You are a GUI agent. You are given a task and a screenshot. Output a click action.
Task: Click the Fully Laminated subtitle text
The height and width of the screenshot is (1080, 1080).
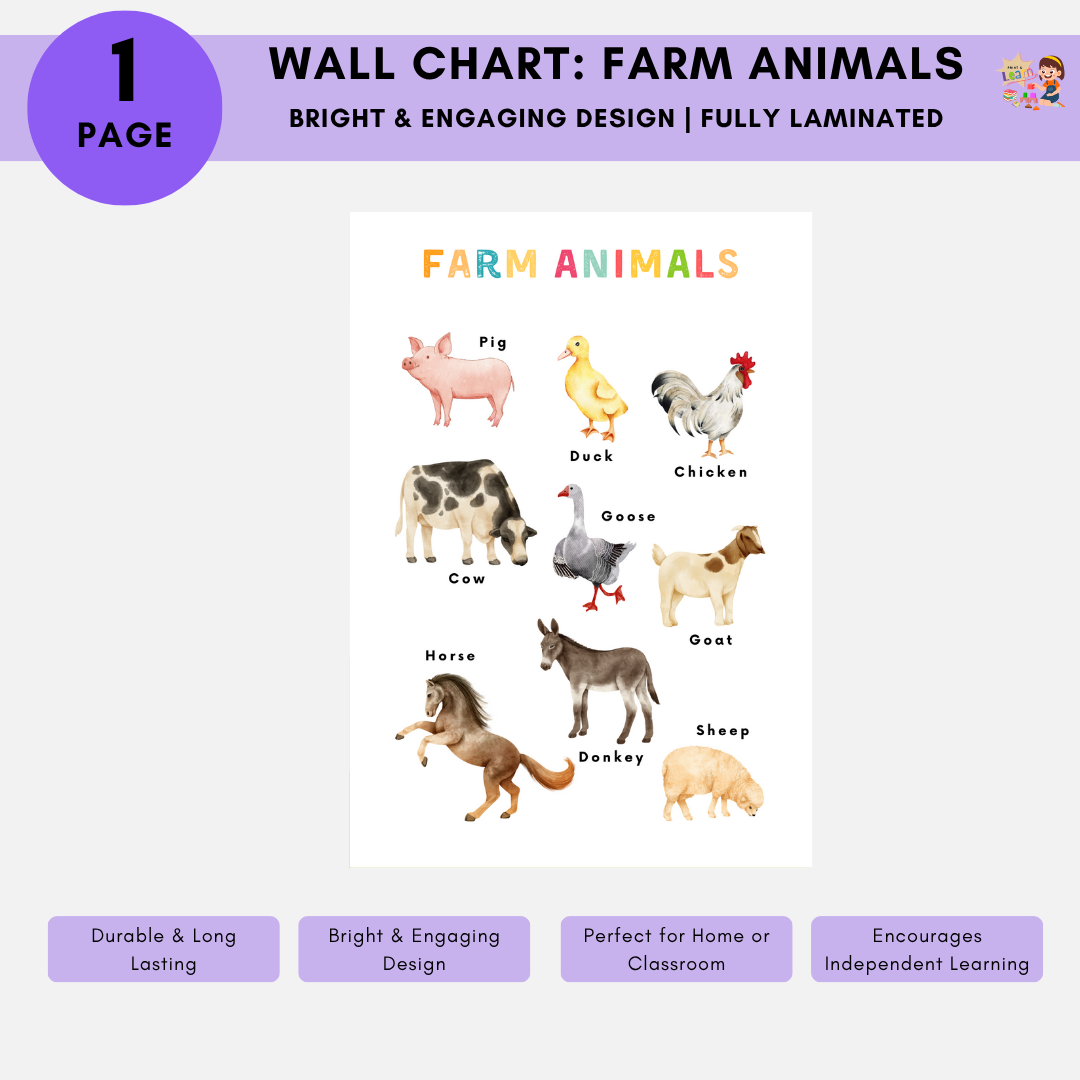click(x=821, y=118)
